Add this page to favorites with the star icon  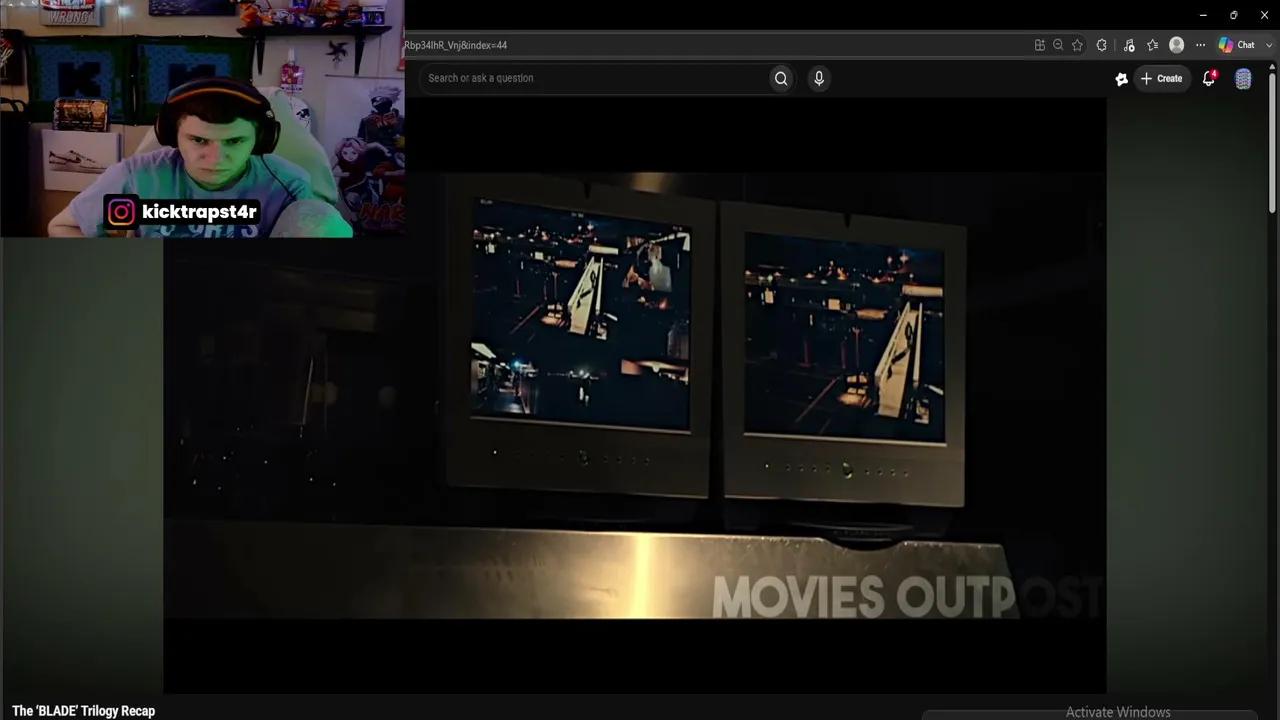(1077, 45)
